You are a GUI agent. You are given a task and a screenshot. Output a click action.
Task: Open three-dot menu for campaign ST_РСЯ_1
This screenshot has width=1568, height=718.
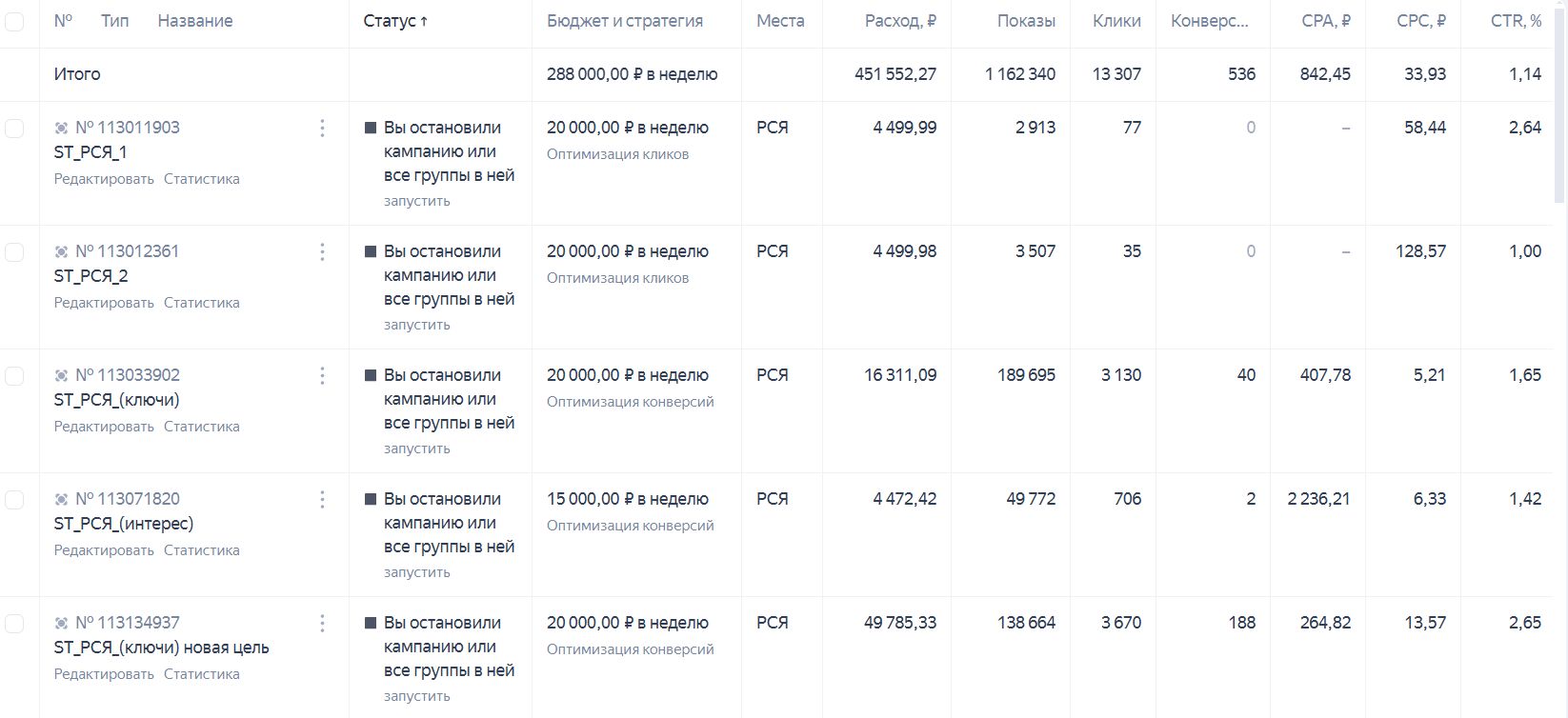pos(322,128)
